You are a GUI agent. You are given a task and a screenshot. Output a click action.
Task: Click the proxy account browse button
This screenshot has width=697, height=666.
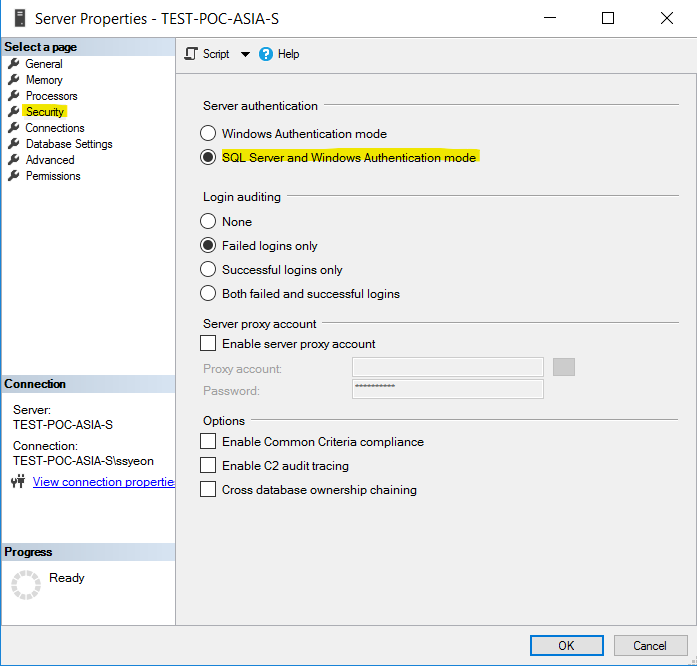pyautogui.click(x=564, y=367)
